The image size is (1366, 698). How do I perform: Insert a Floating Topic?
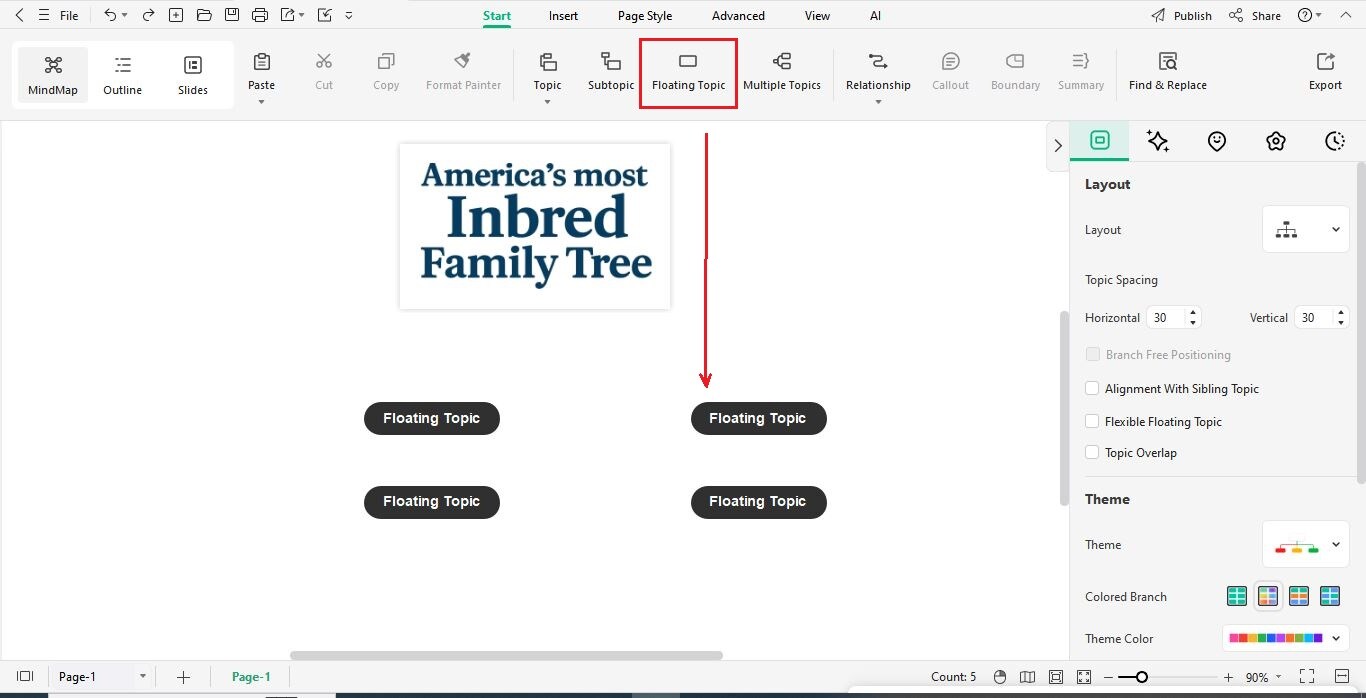(x=688, y=72)
